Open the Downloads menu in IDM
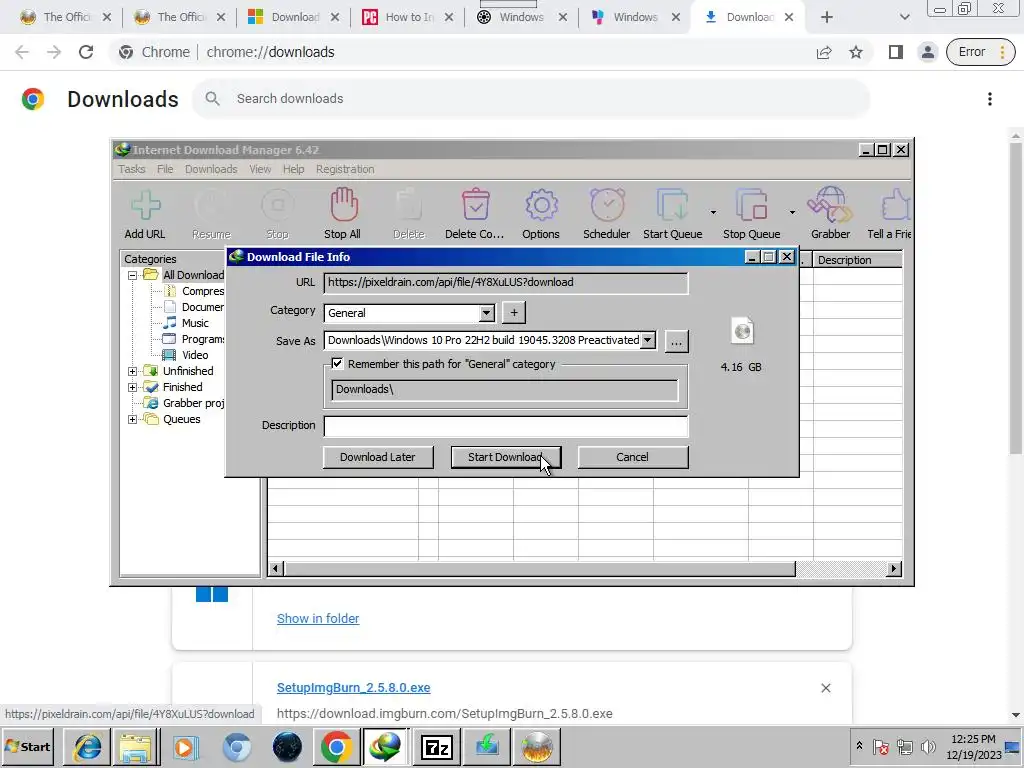1024x768 pixels. click(x=211, y=169)
